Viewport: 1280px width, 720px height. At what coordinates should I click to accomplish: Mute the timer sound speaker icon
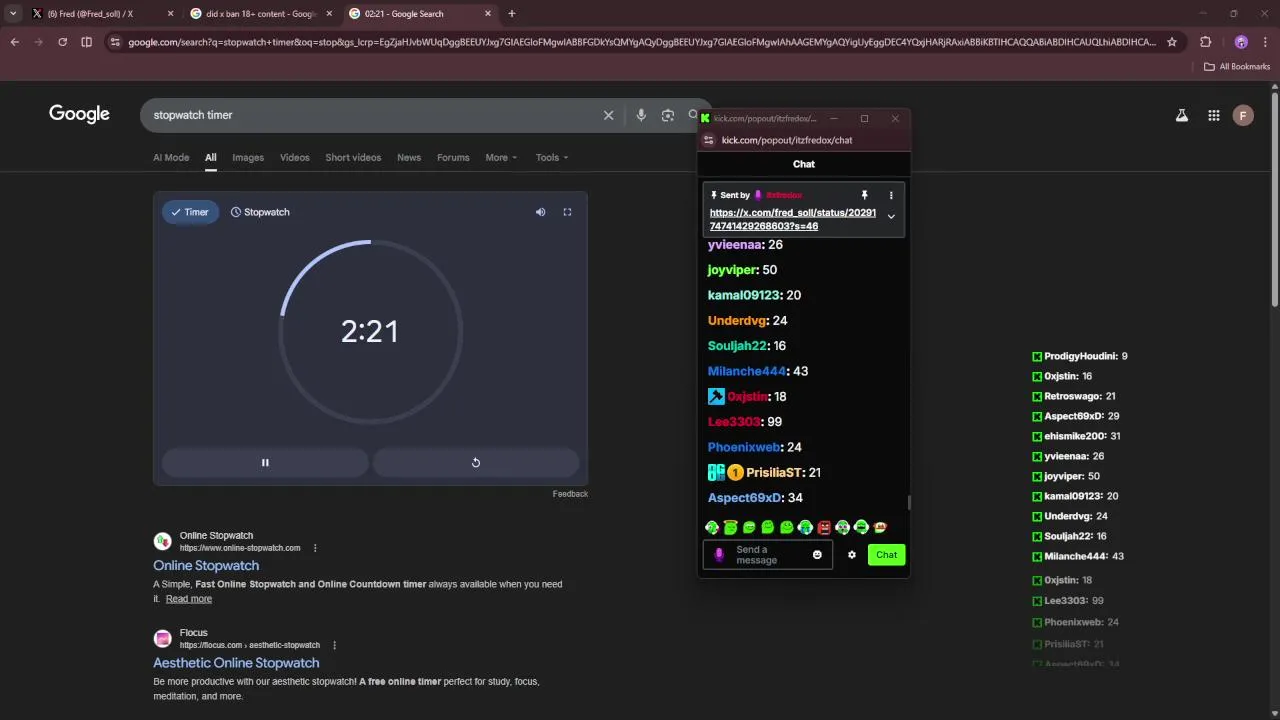(x=540, y=212)
